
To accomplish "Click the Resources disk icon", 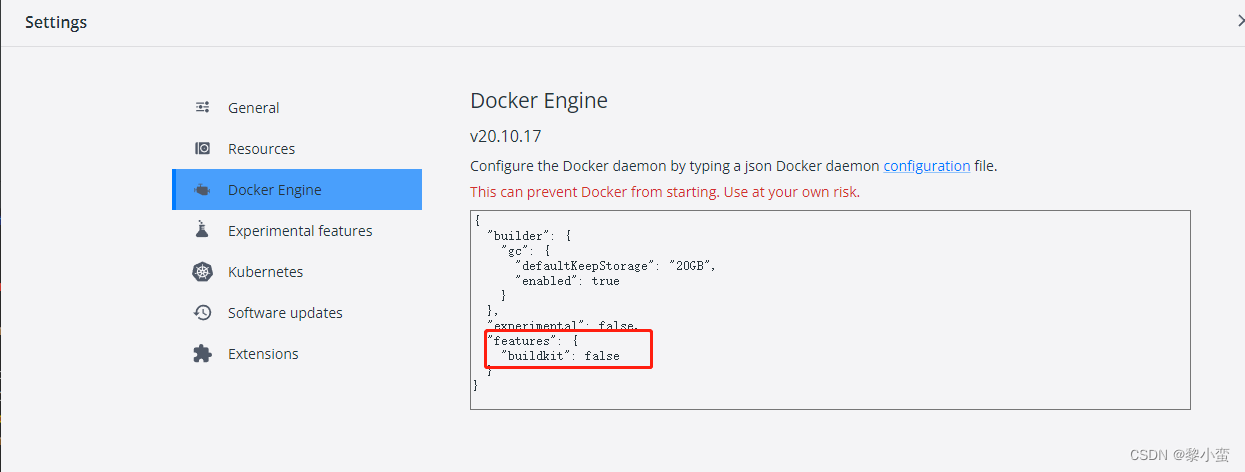I will [203, 148].
